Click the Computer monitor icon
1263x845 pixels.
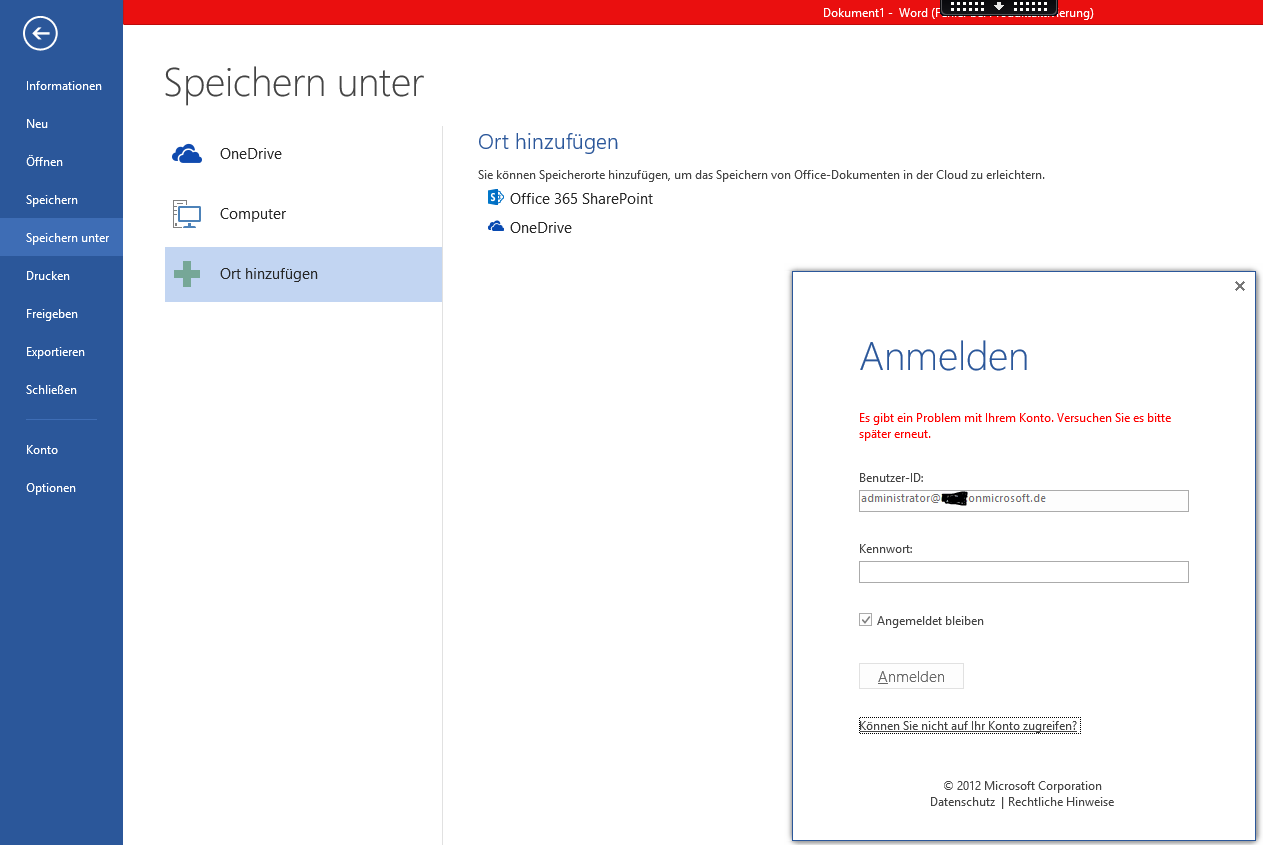point(187,214)
